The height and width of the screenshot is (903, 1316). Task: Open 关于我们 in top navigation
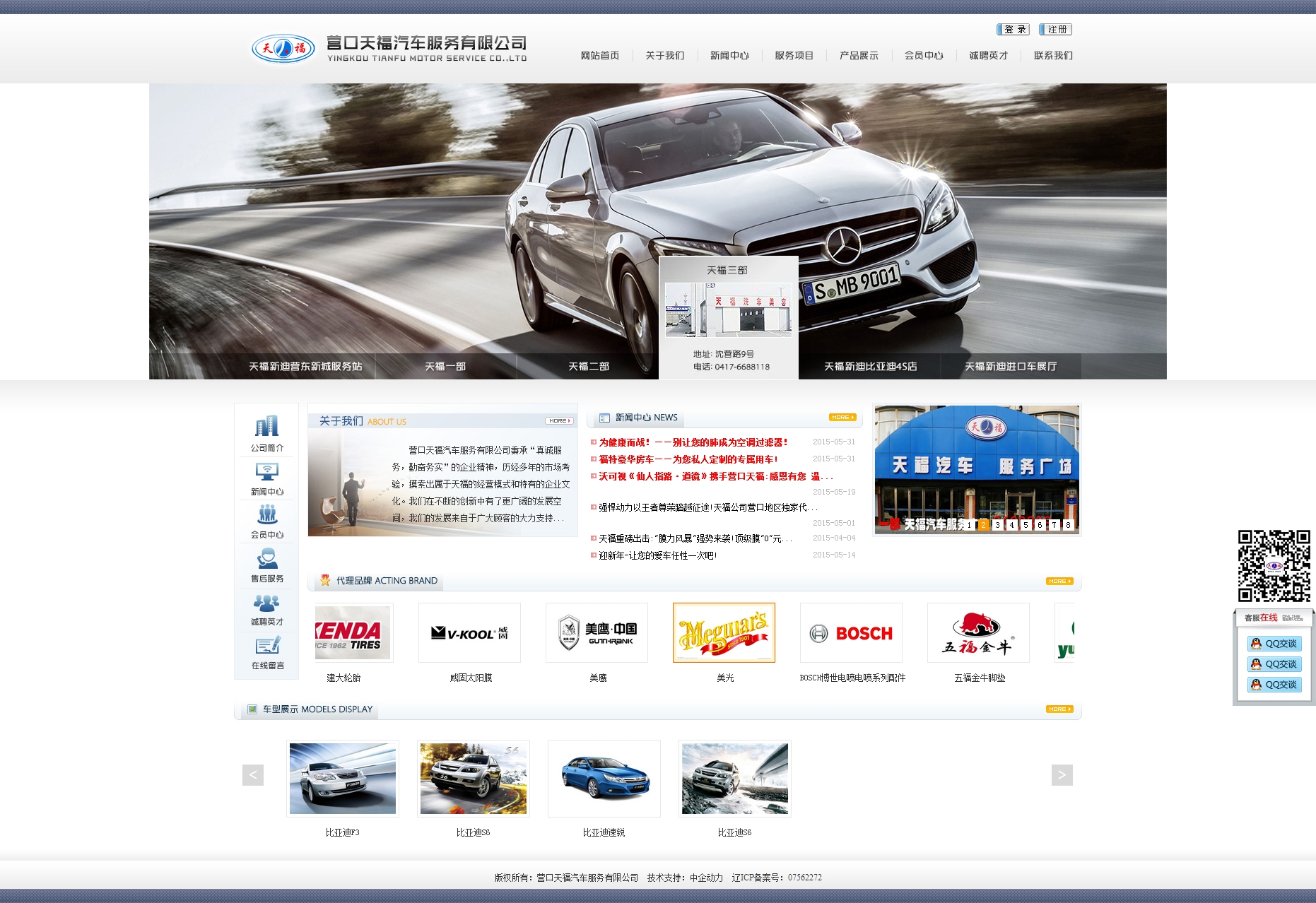665,56
